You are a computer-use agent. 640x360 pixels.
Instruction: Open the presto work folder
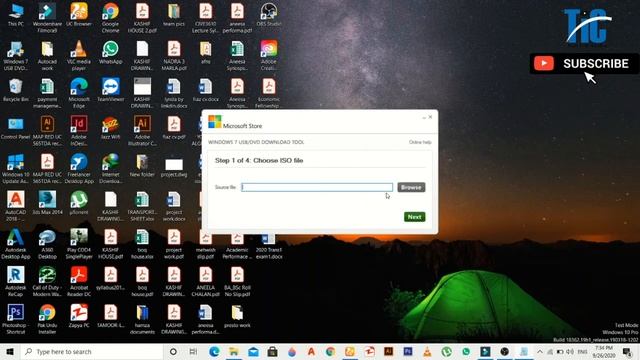[x=237, y=316]
